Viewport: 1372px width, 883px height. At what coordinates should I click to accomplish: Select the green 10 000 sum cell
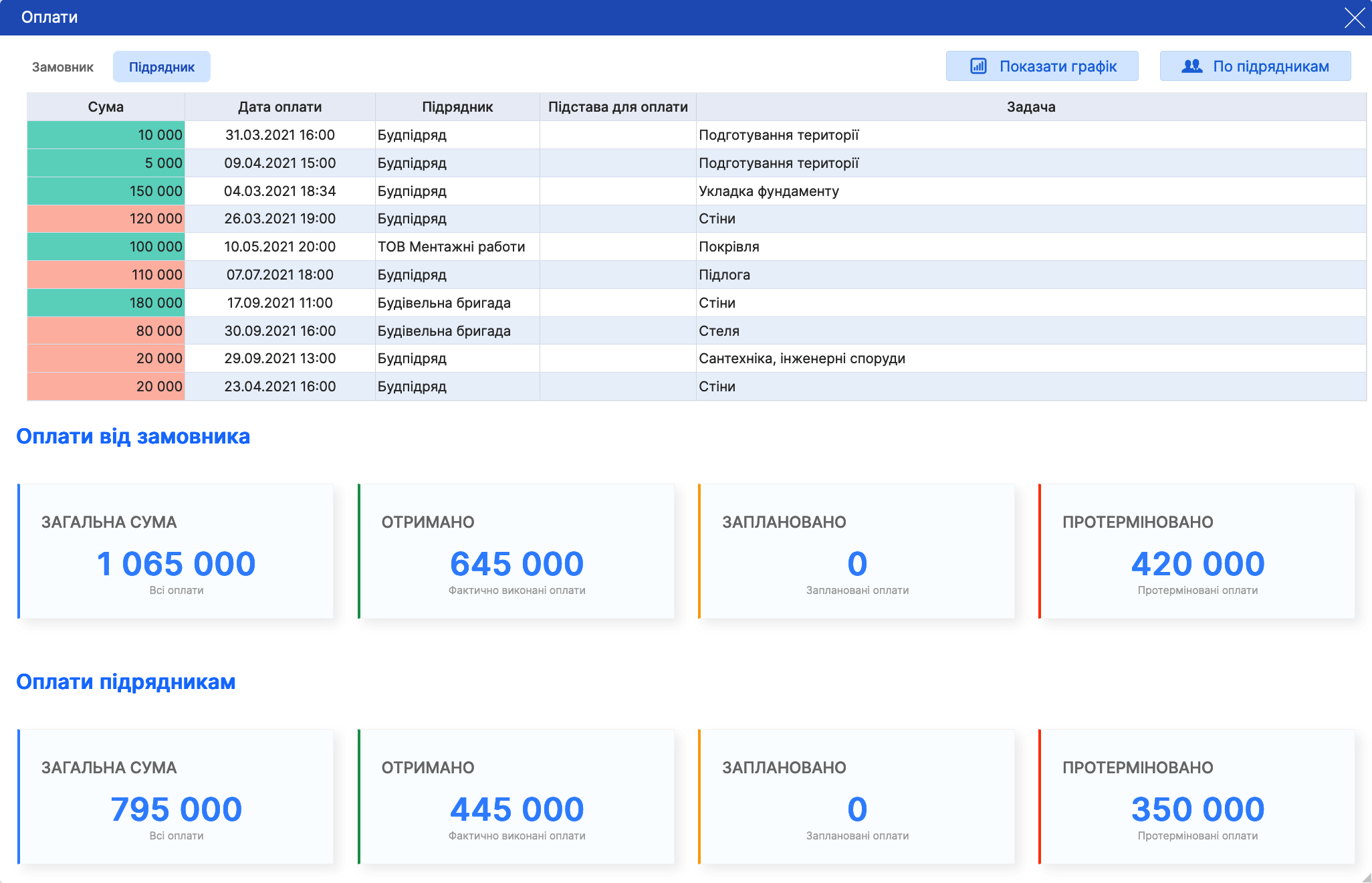click(x=106, y=135)
